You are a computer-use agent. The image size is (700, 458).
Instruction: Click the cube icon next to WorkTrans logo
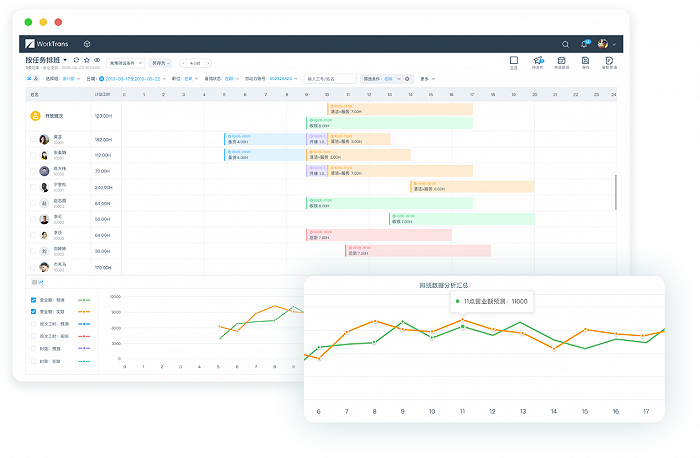pyautogui.click(x=87, y=44)
